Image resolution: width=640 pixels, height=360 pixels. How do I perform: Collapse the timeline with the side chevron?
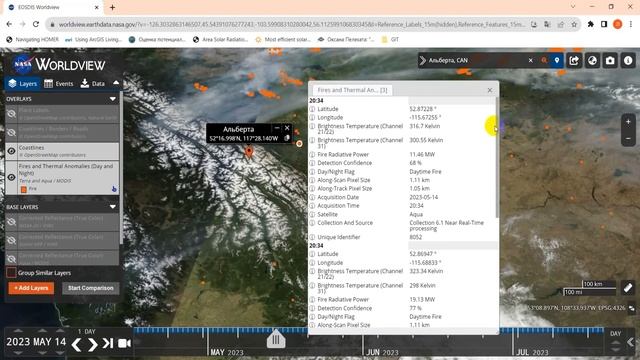pyautogui.click(x=631, y=342)
